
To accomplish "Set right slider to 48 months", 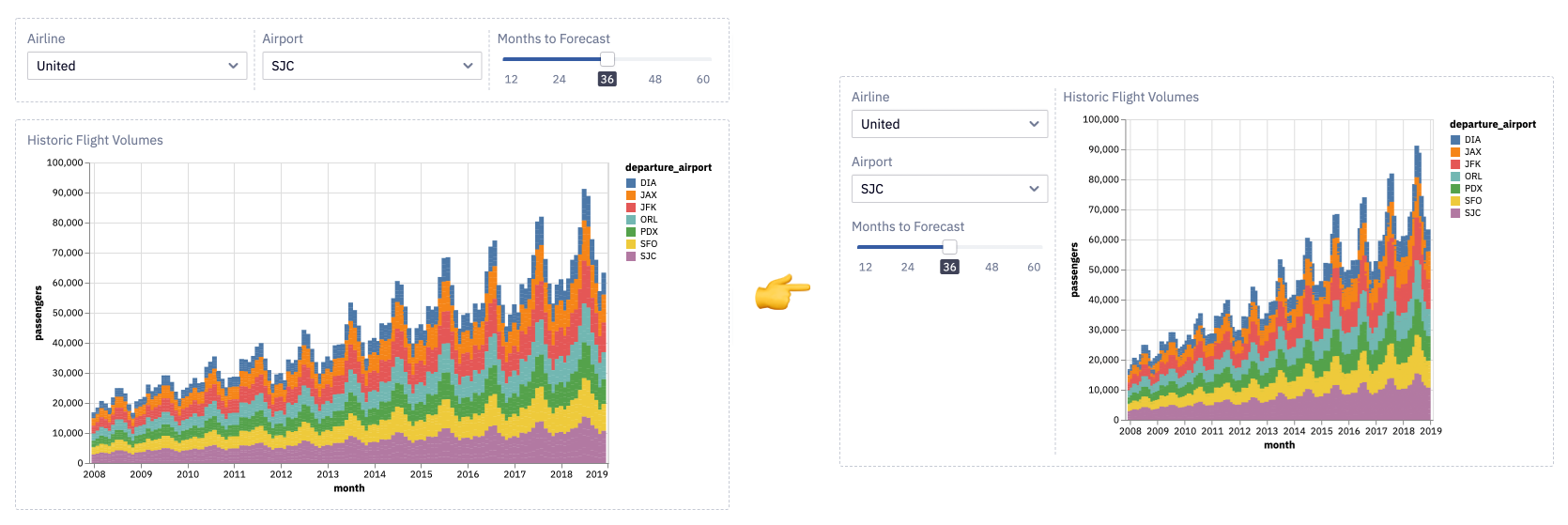I will 992,268.
